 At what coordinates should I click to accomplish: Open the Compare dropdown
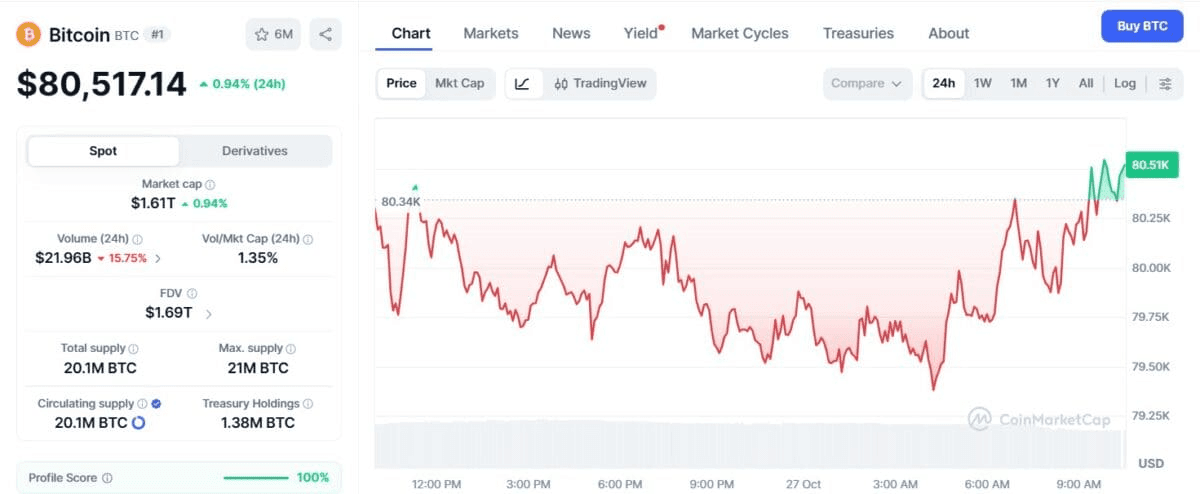(868, 83)
